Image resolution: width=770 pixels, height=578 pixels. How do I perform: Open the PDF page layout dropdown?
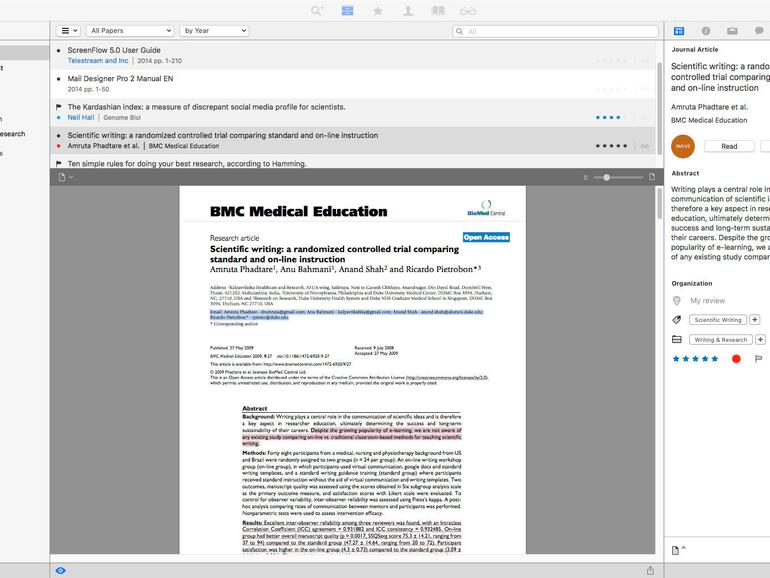tap(65, 177)
